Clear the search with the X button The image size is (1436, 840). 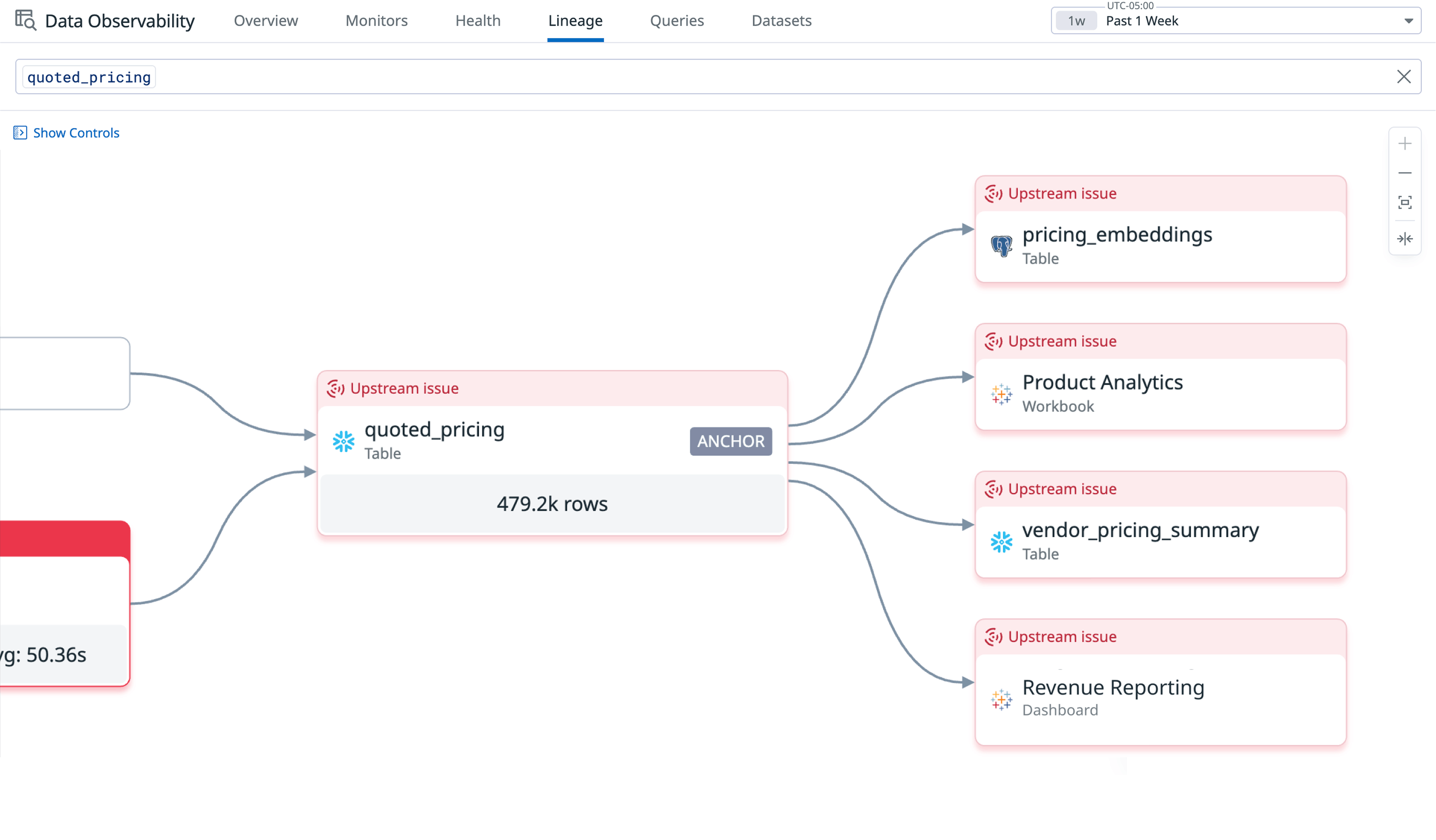click(1404, 76)
